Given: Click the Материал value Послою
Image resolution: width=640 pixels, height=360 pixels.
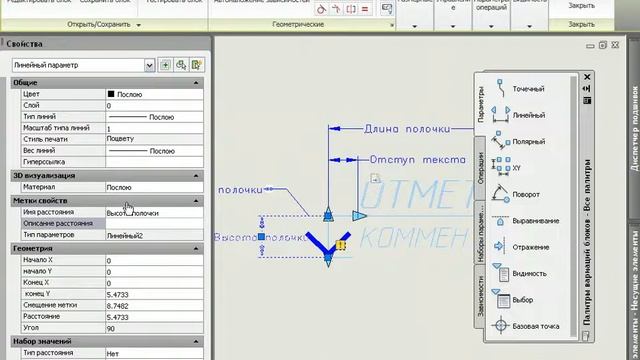Looking at the screenshot, I should pos(154,187).
